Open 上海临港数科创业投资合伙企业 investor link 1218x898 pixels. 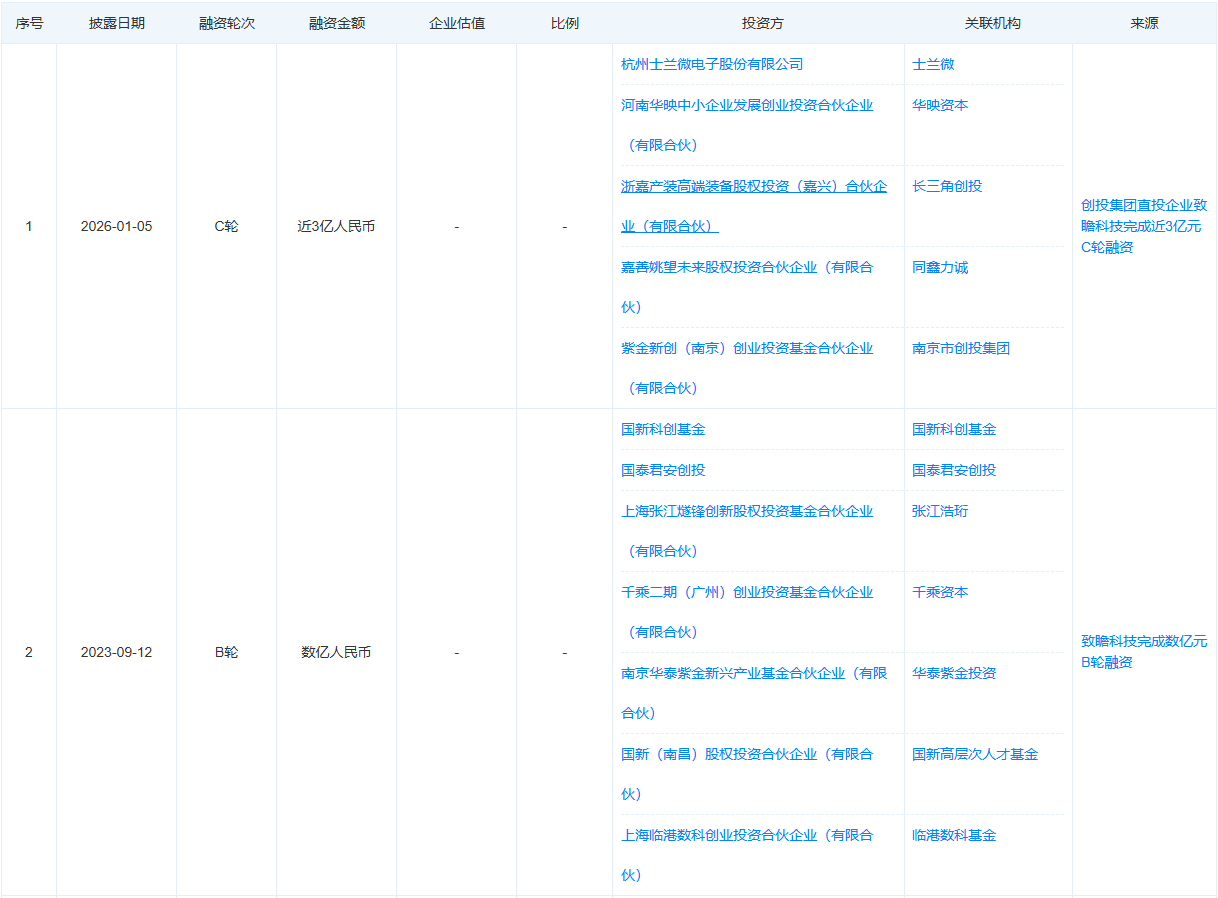click(x=746, y=835)
